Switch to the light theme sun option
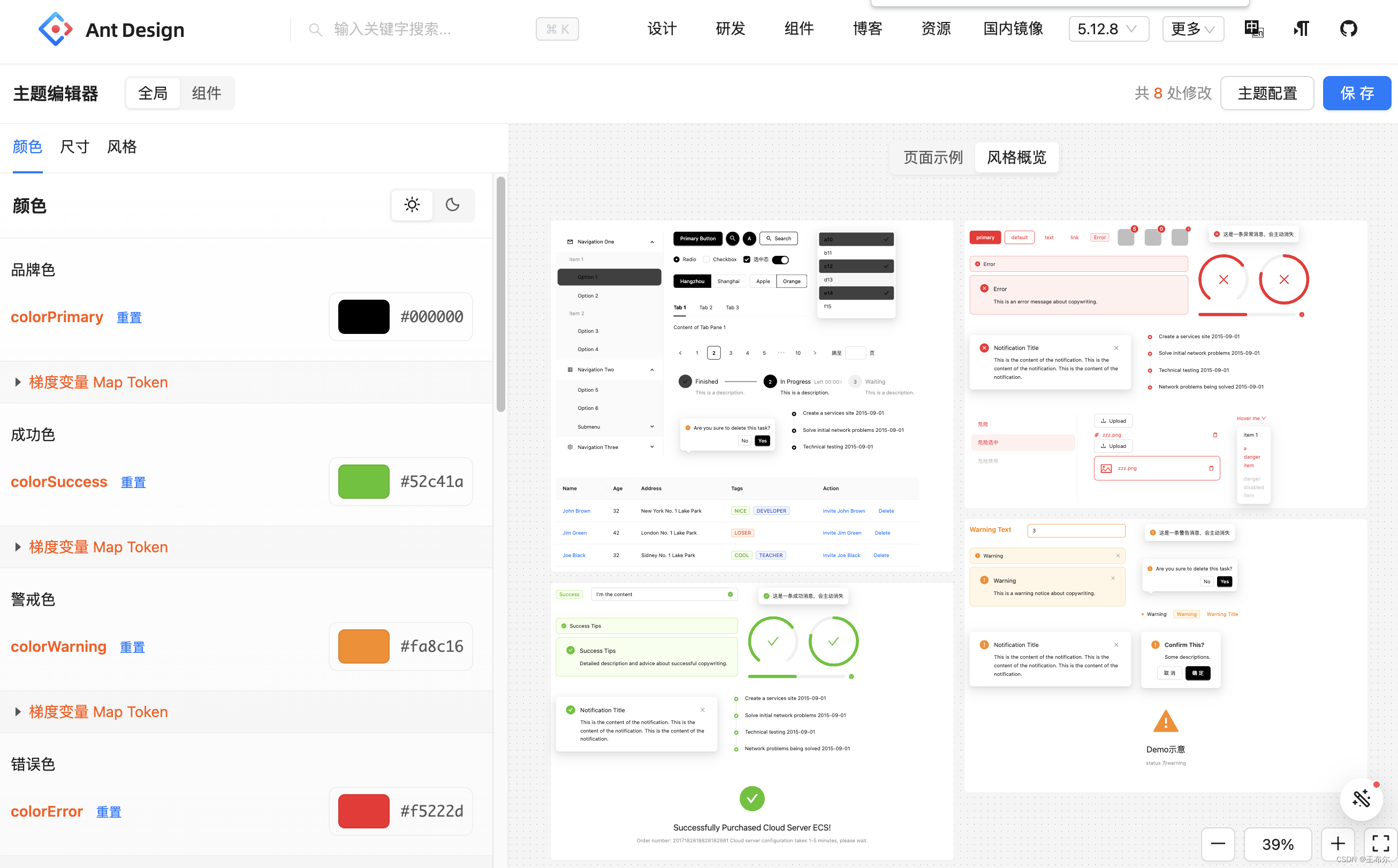1398x868 pixels. (412, 205)
